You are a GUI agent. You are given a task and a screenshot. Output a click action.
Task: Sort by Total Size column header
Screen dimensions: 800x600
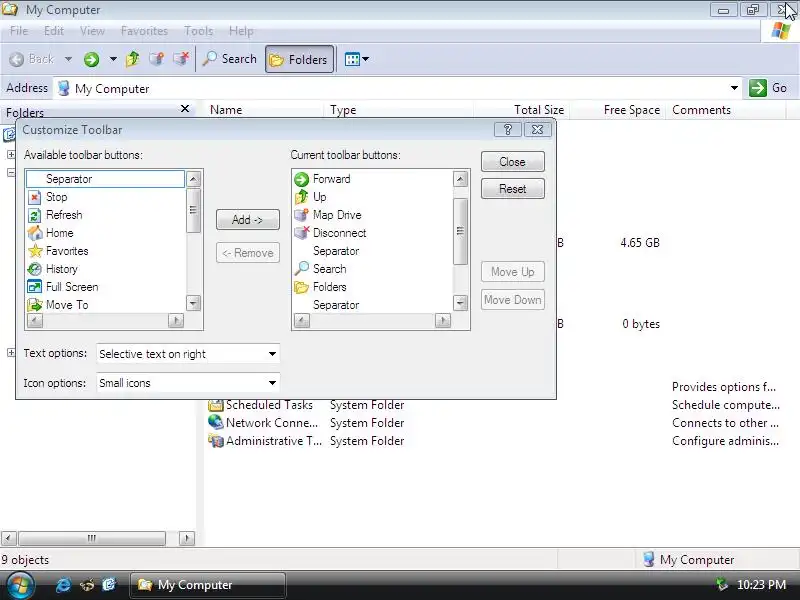pos(521,110)
